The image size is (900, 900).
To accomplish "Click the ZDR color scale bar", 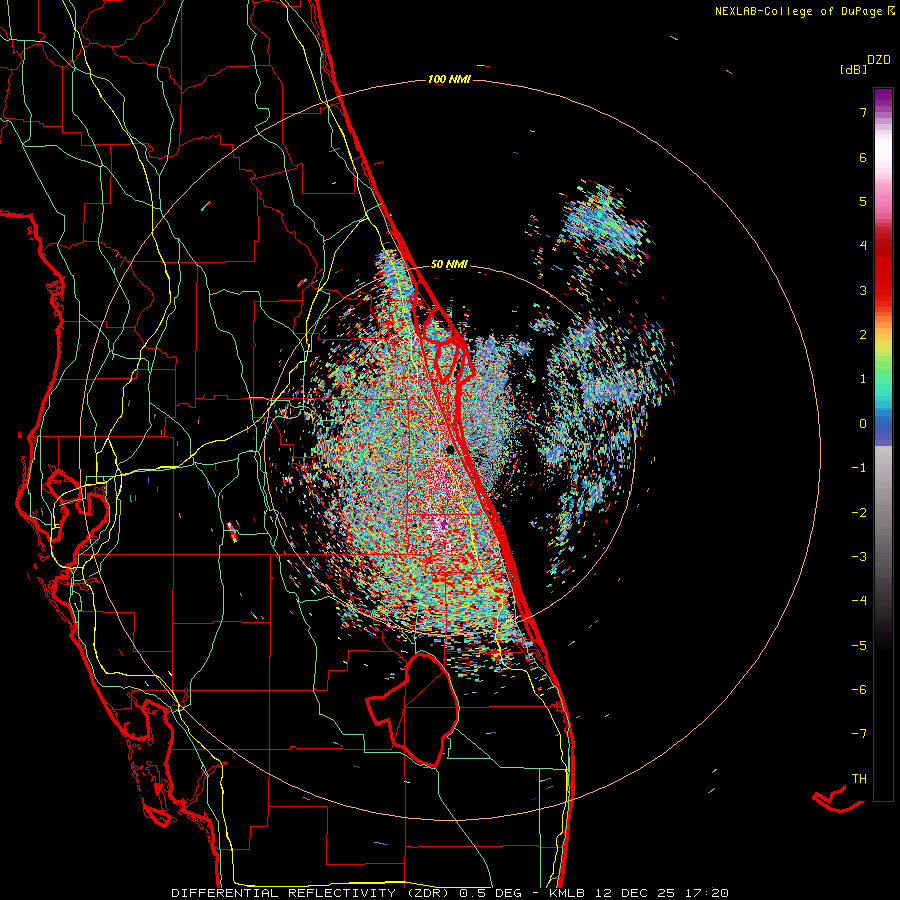I will click(x=883, y=444).
